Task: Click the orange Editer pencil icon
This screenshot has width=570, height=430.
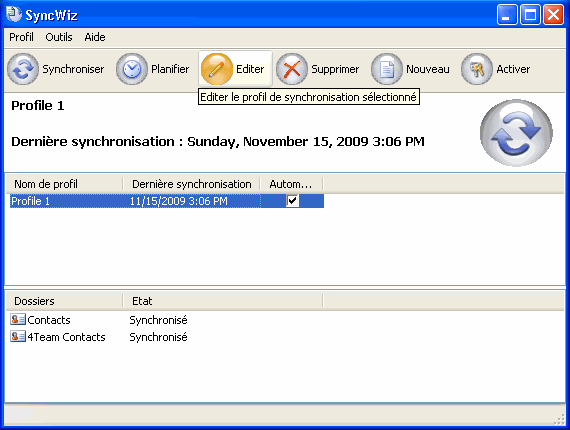Action: [x=217, y=69]
